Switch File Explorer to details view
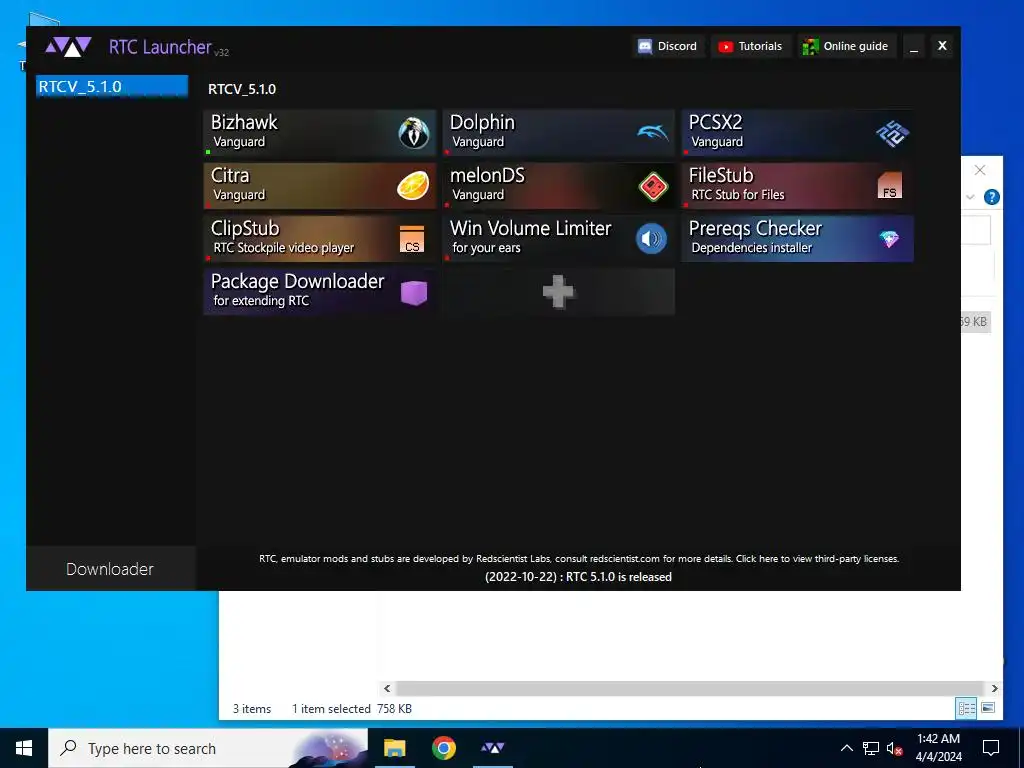Screen dimensions: 1024x768 click(x=966, y=708)
